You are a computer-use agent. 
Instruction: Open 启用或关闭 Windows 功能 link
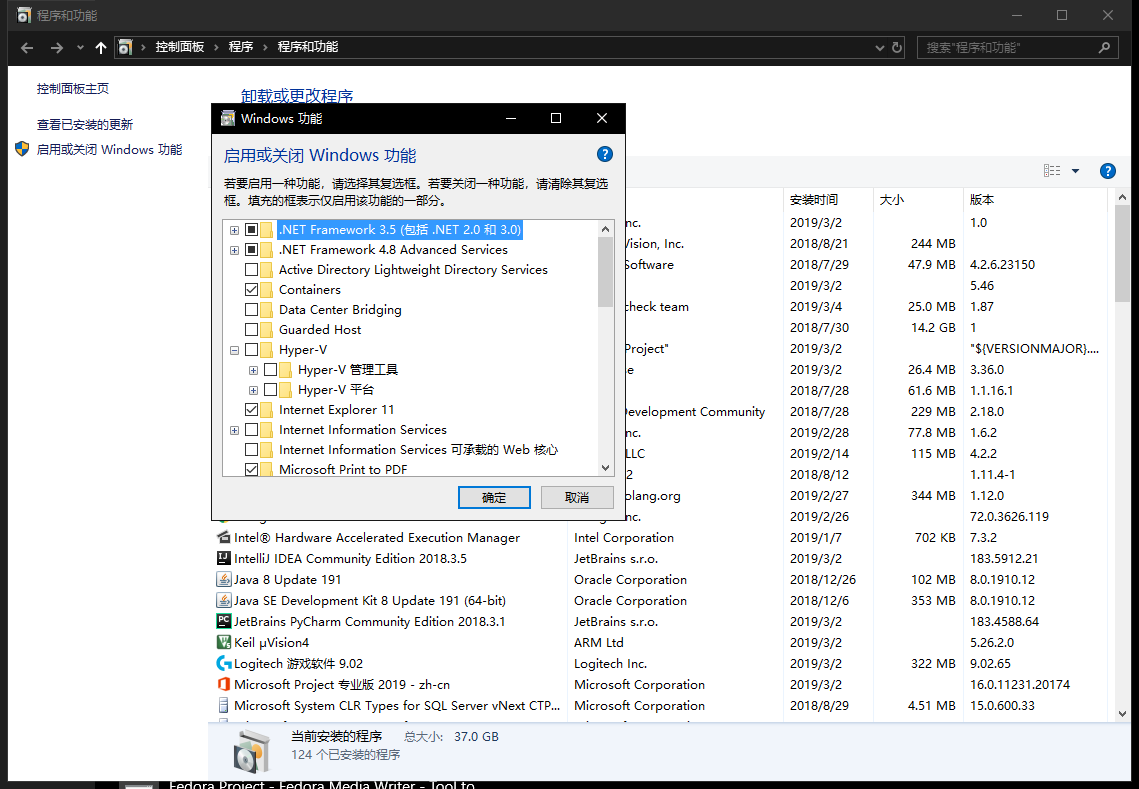pos(109,150)
